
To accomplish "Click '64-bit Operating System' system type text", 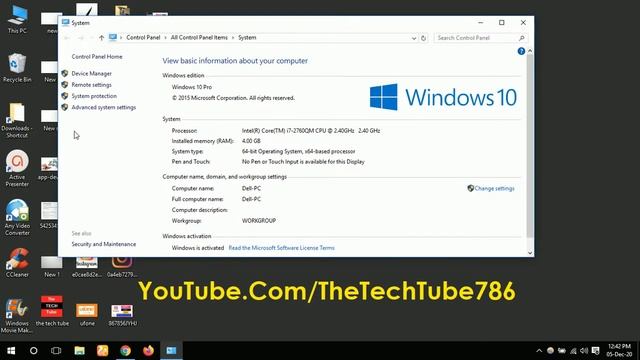I will pos(298,151).
